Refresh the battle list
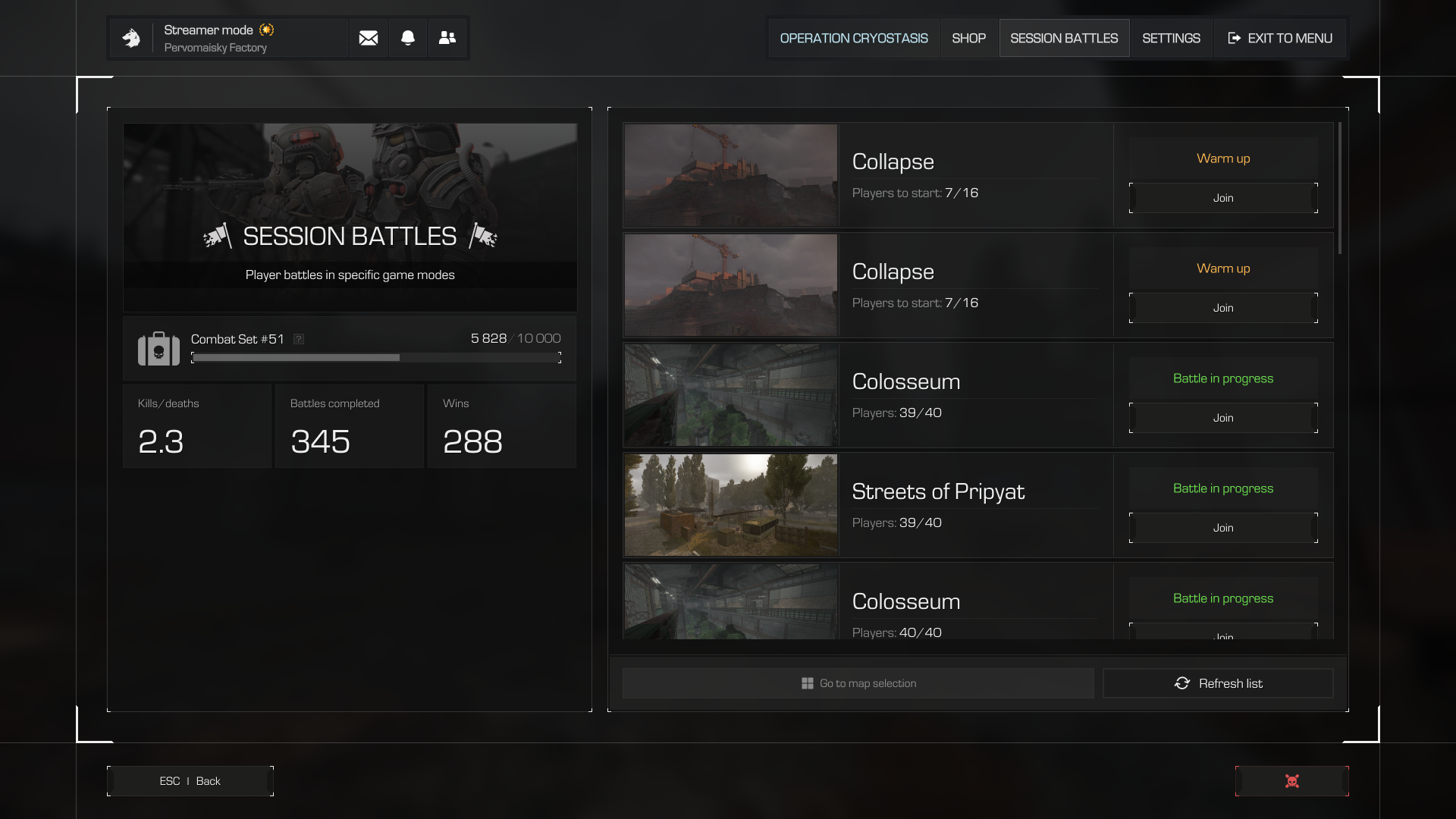 [1218, 683]
